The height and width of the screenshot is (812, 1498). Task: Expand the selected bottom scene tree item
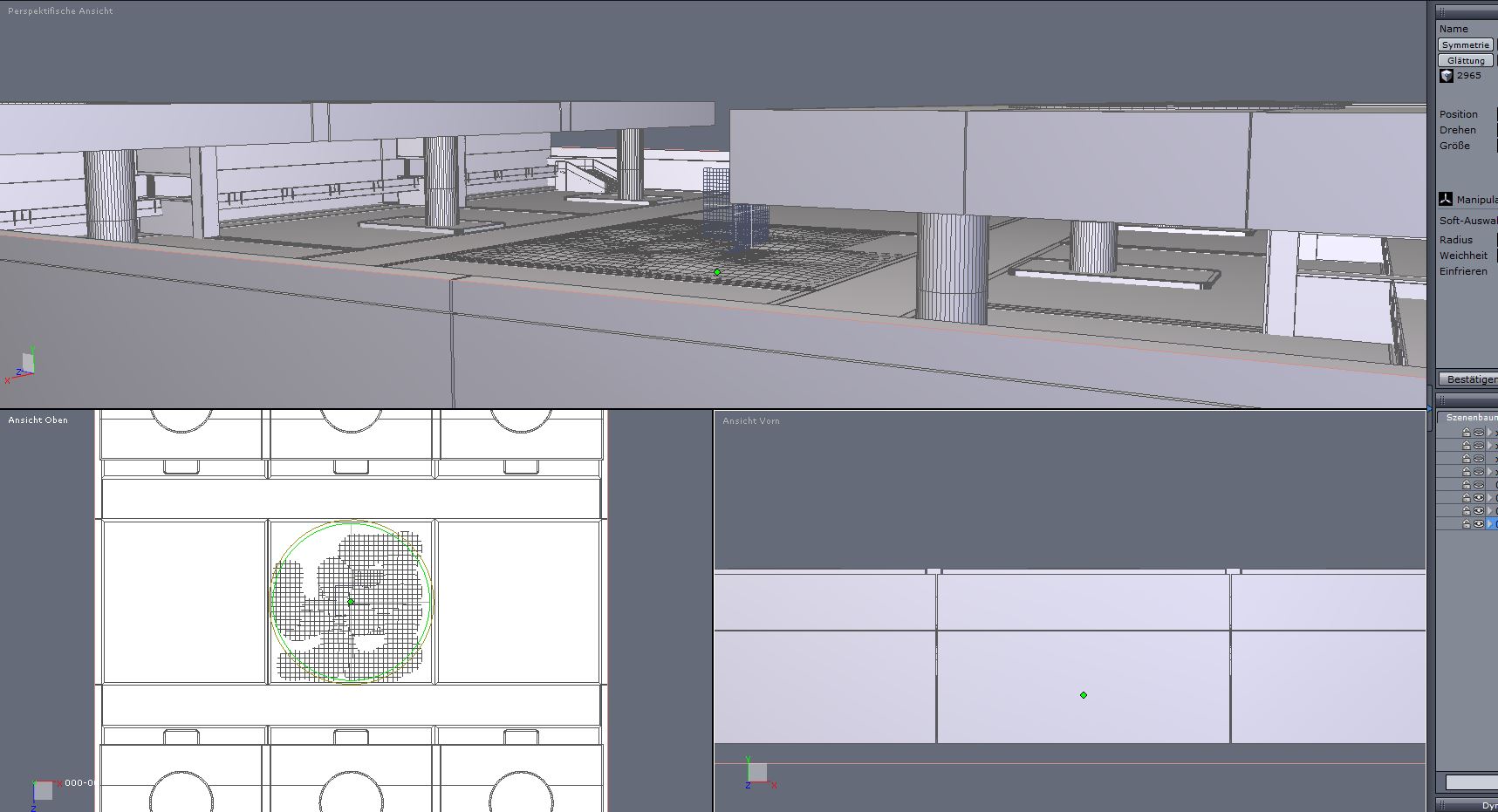(1489, 523)
